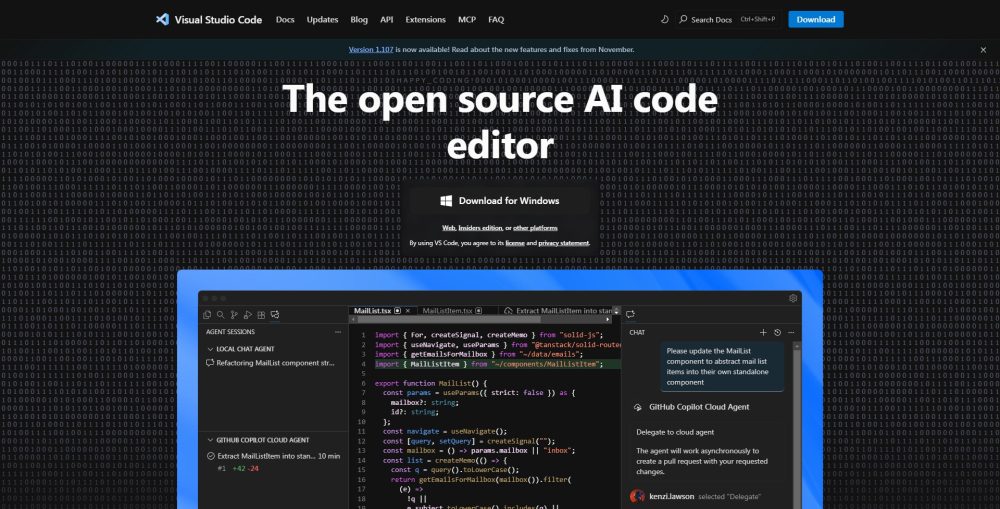The image size is (1000, 509).
Task: Open the MCP navigation link
Action: click(x=466, y=19)
